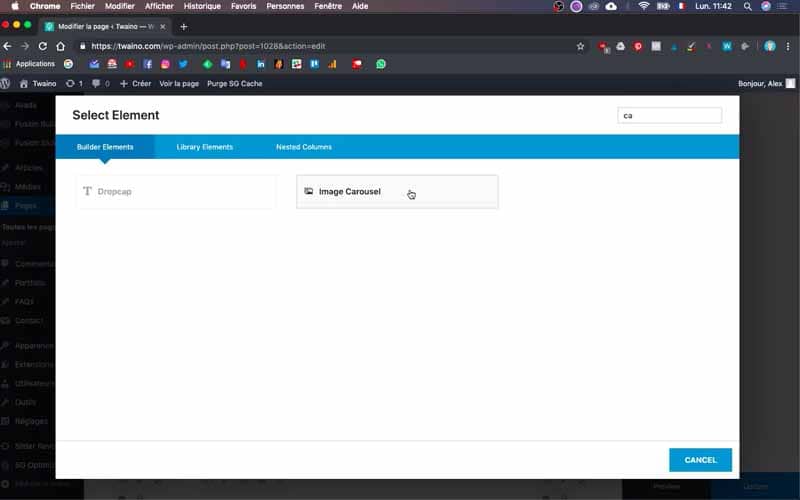Open a new browser tab
800x500 pixels.
click(x=184, y=27)
